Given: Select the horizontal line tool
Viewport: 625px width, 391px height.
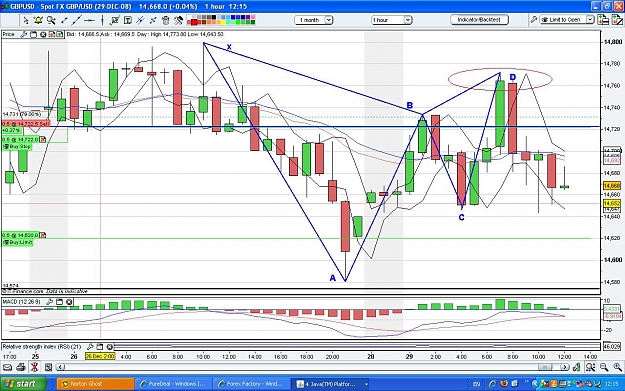Looking at the screenshot, I should coord(89,20).
